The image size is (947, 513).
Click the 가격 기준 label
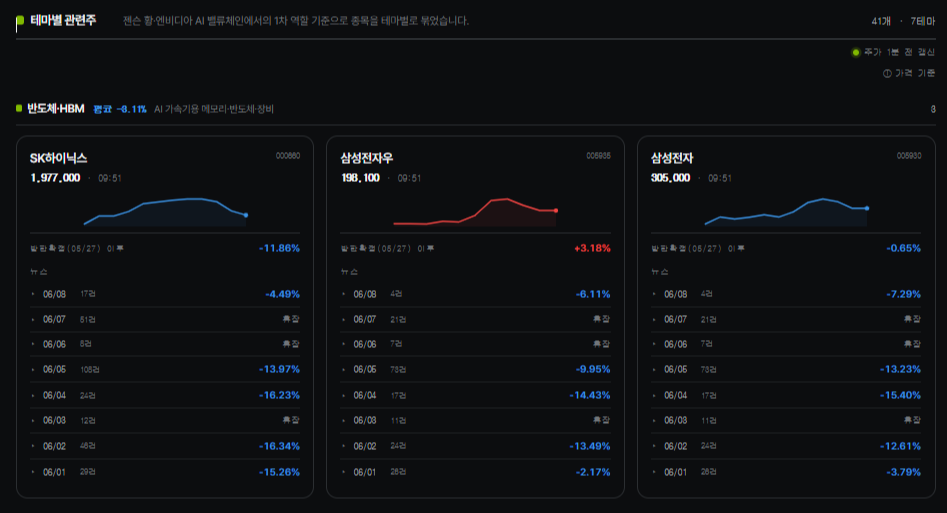915,73
